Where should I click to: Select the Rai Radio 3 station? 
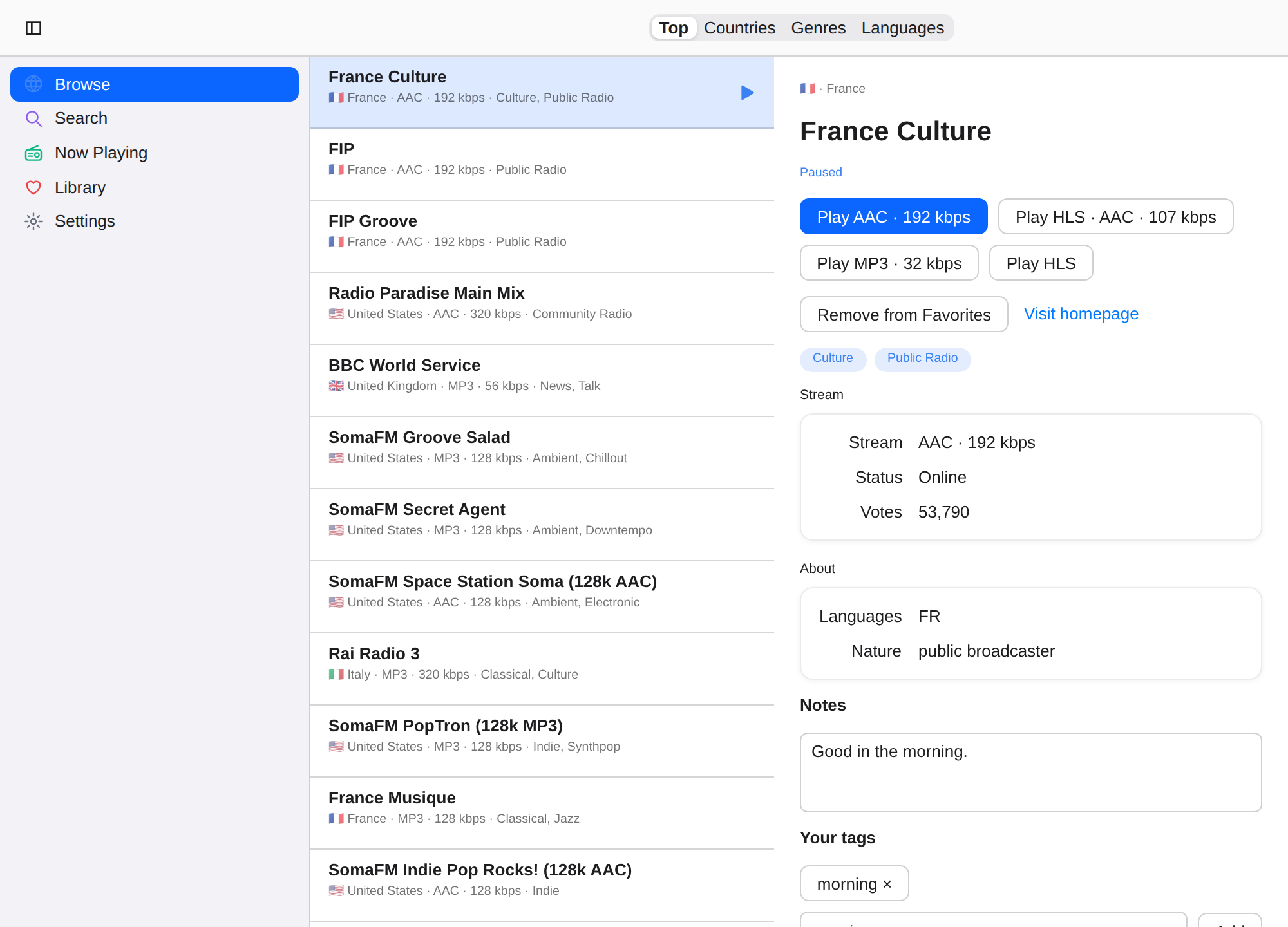542,669
